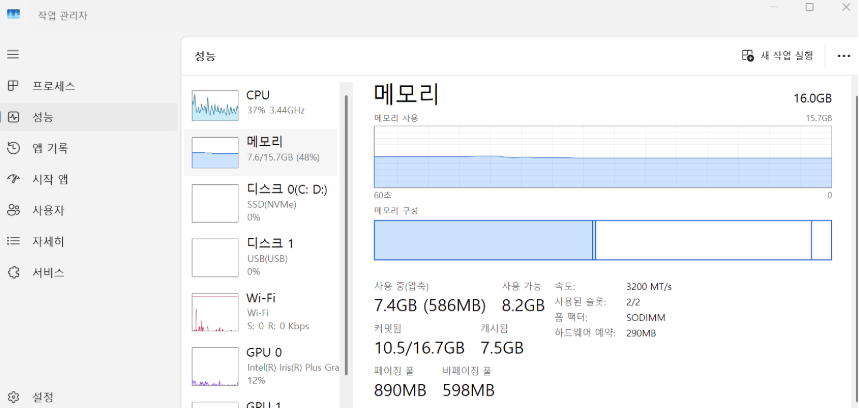Open the 시작 앱 startup icon

click(13, 179)
